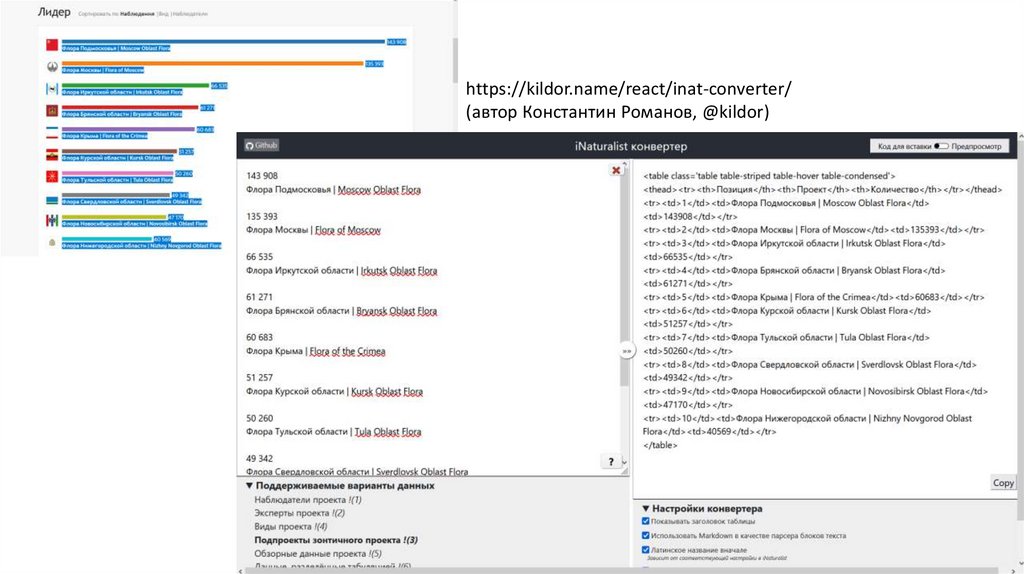Click the Moscow Oblast Flora project flag icon

(52, 44)
